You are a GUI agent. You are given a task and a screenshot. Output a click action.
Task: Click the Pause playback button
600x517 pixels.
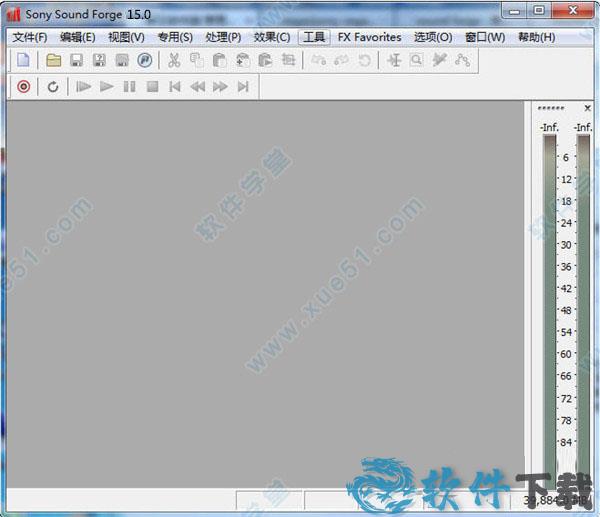[x=129, y=87]
